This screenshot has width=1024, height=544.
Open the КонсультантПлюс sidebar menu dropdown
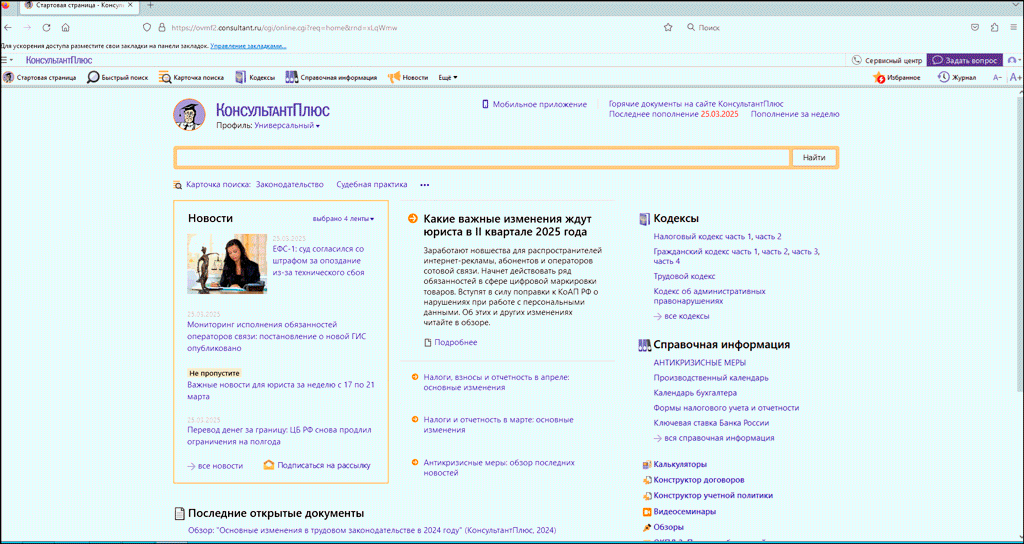[x=7, y=60]
